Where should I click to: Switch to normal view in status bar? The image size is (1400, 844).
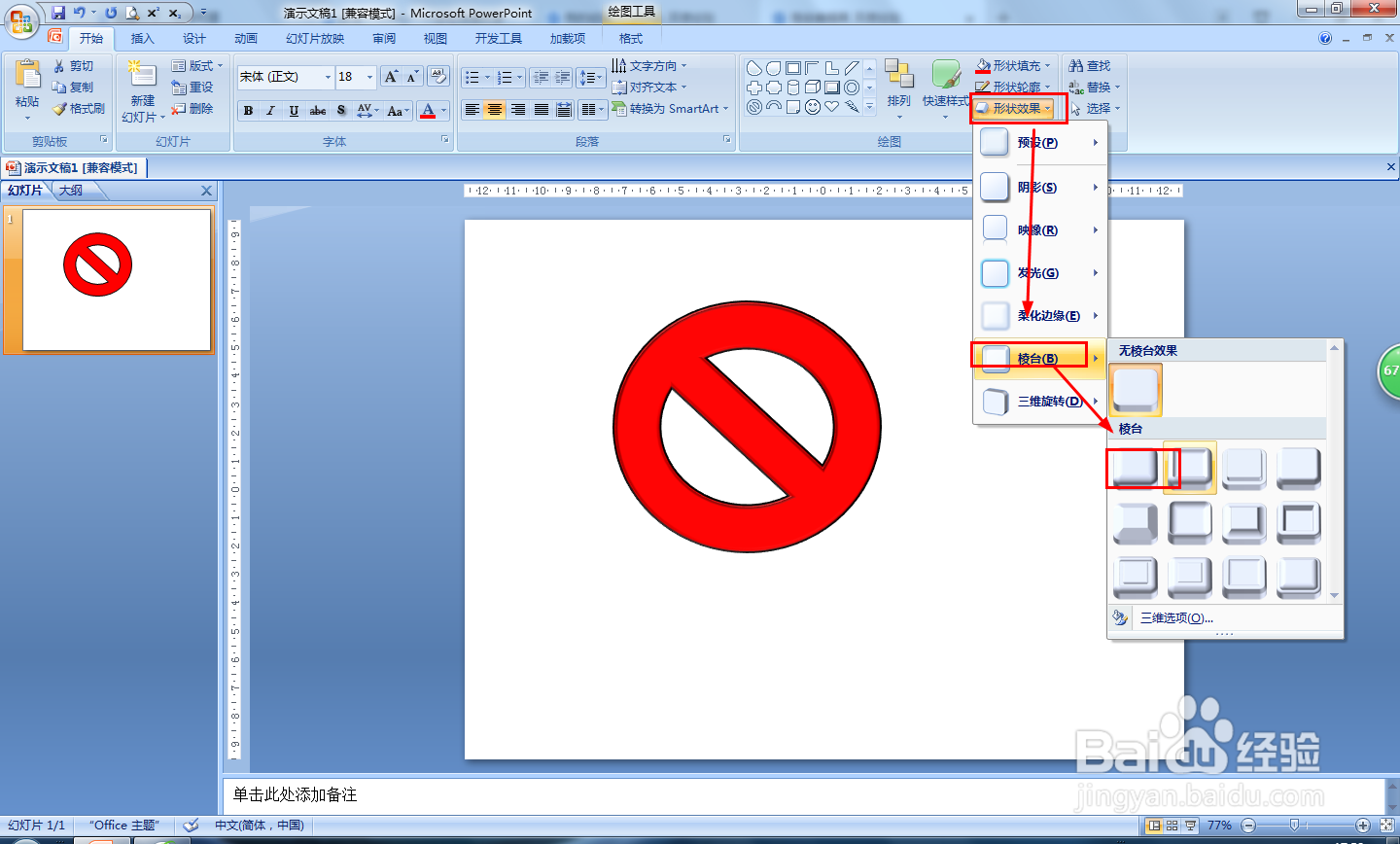tap(1154, 826)
